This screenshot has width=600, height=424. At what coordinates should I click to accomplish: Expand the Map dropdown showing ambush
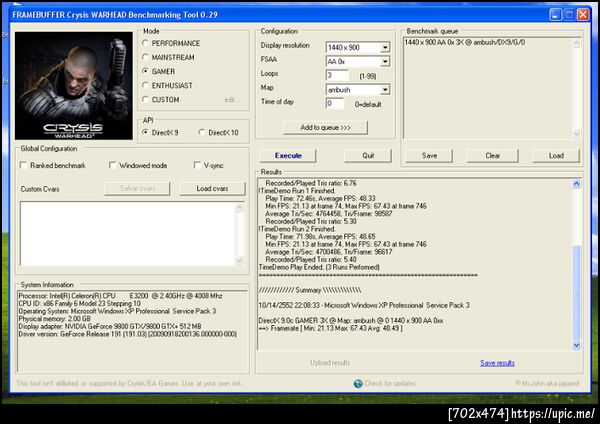coord(385,90)
